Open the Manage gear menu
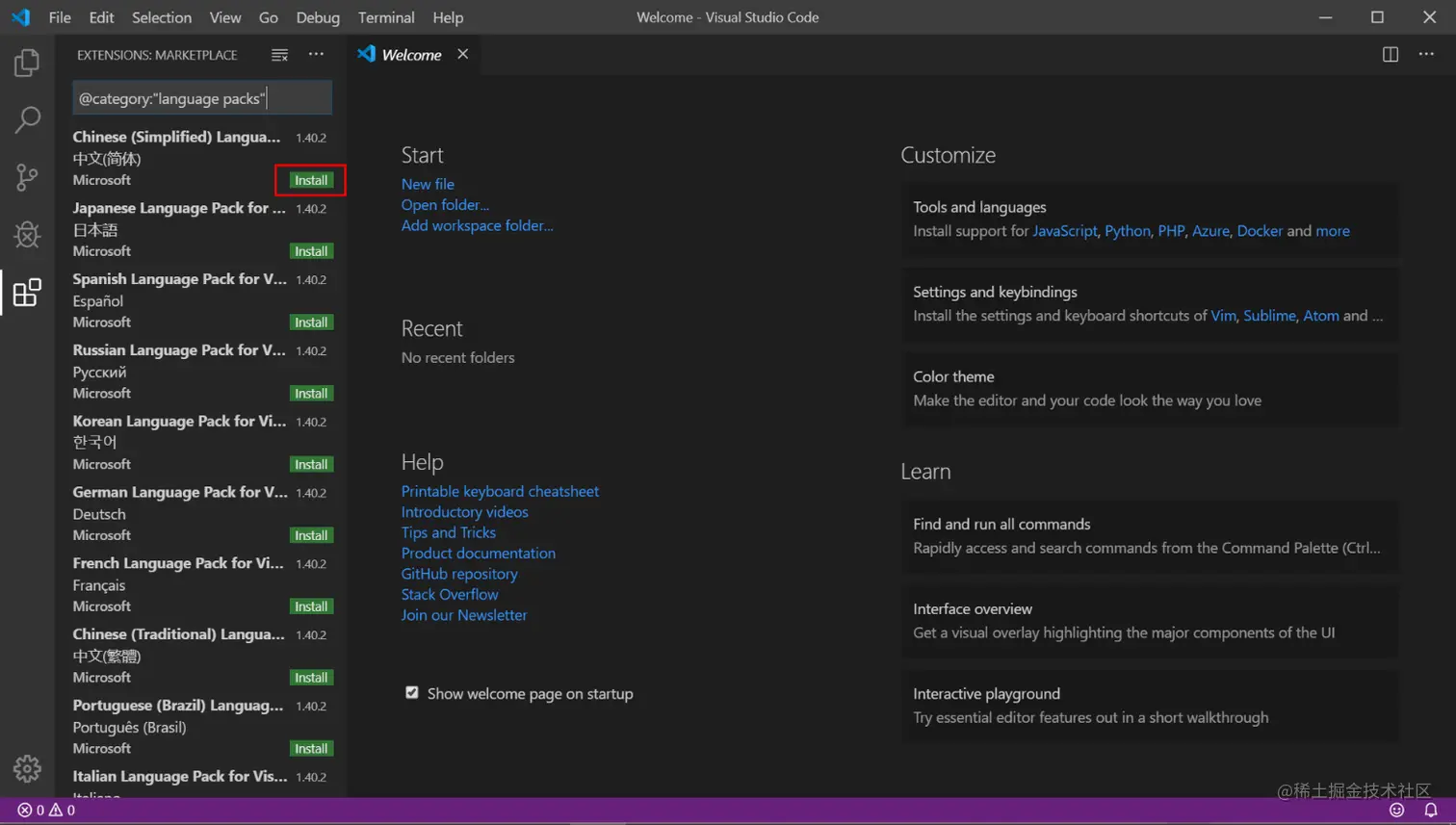The image size is (1456, 825). click(27, 768)
